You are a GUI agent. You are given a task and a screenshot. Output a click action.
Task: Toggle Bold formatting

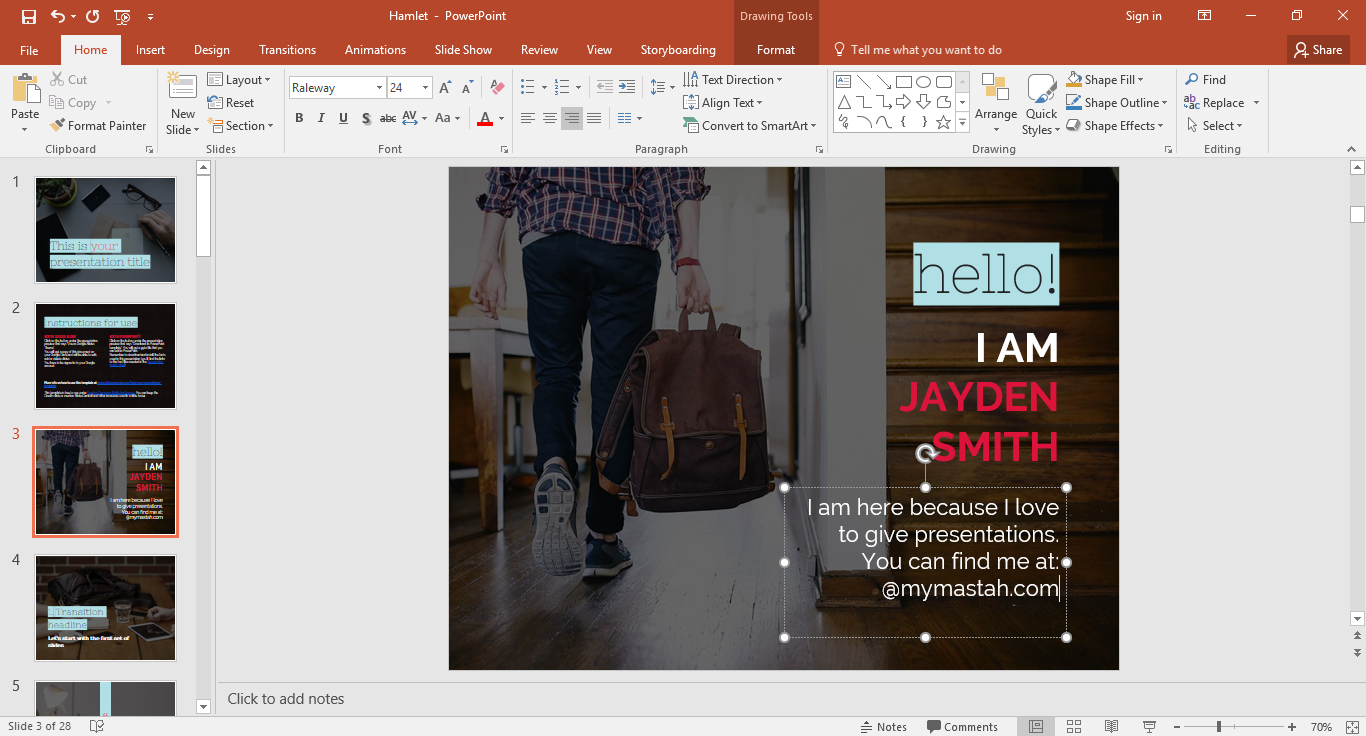click(x=299, y=119)
